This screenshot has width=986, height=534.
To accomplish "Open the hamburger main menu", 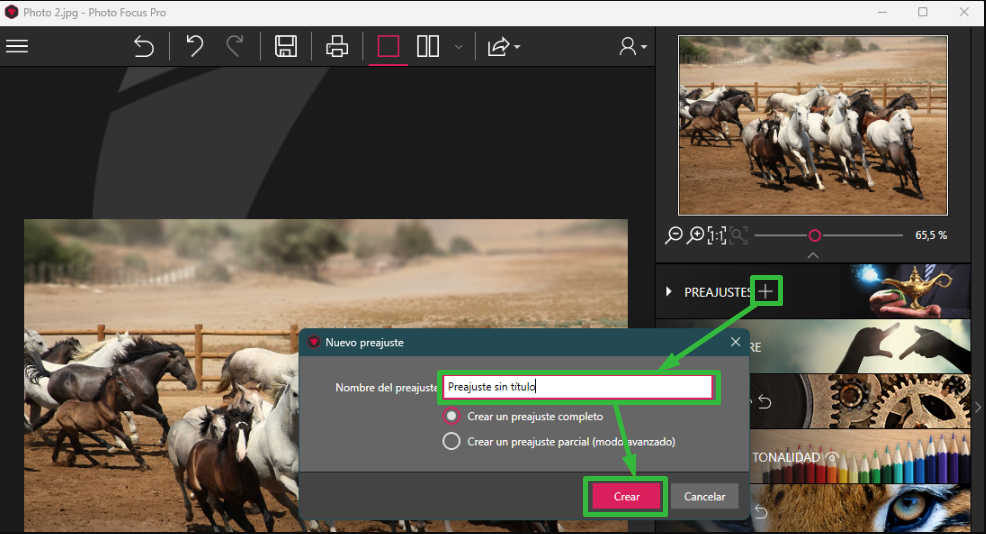I will (x=17, y=46).
